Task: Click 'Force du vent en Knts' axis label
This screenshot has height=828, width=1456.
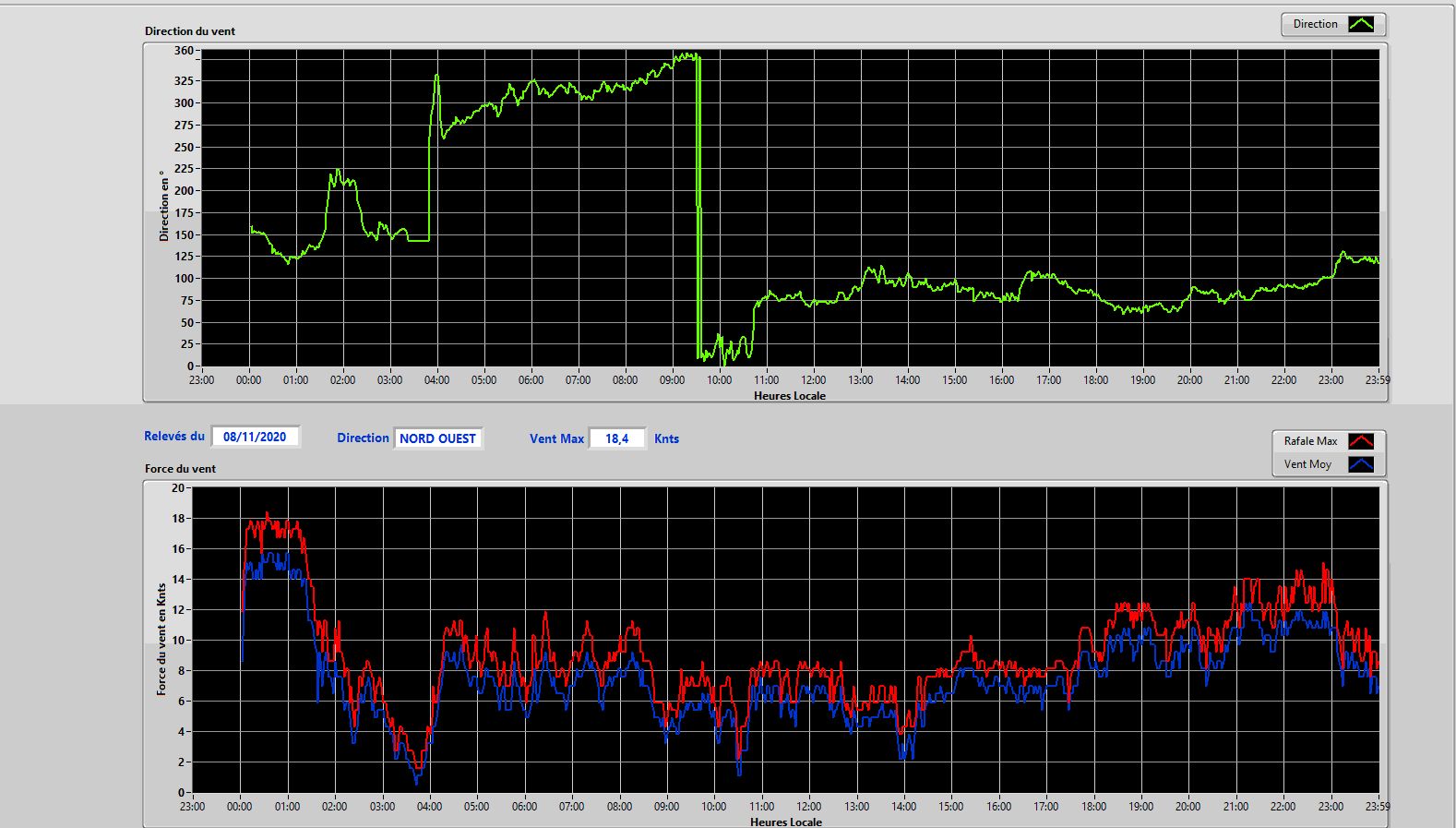Action: coord(161,639)
